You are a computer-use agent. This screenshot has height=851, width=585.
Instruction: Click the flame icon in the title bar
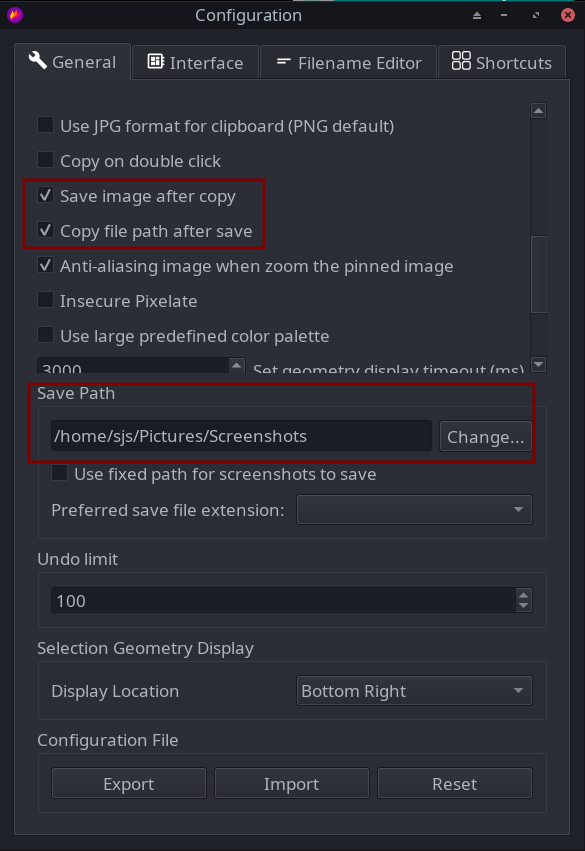pos(15,15)
